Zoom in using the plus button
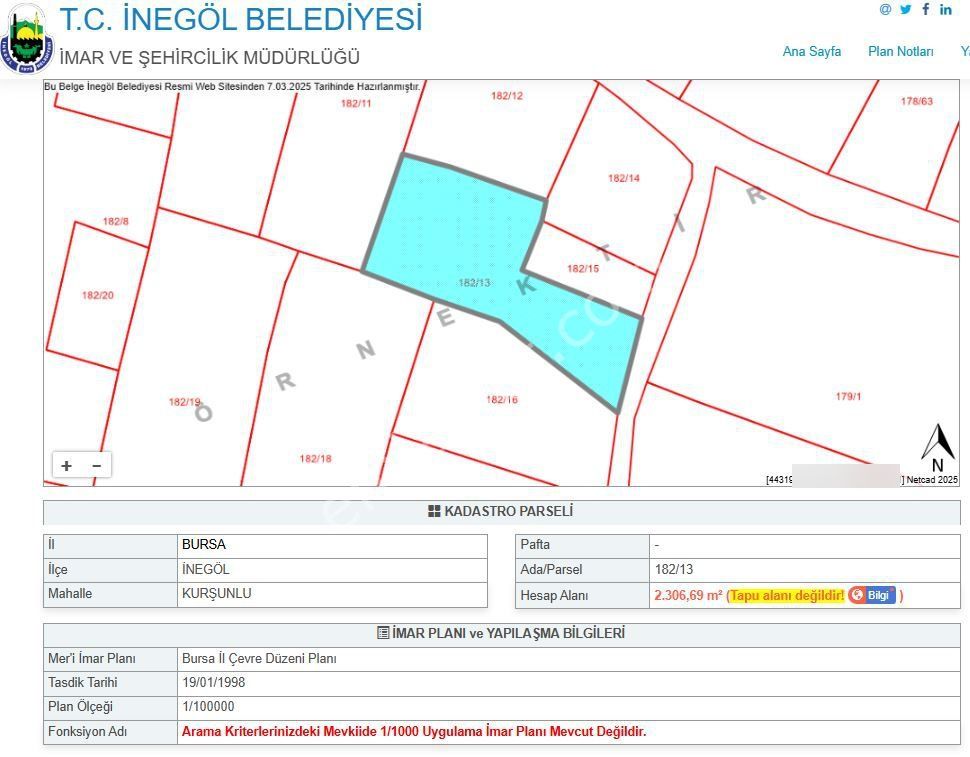The width and height of the screenshot is (970, 757). tap(66, 464)
